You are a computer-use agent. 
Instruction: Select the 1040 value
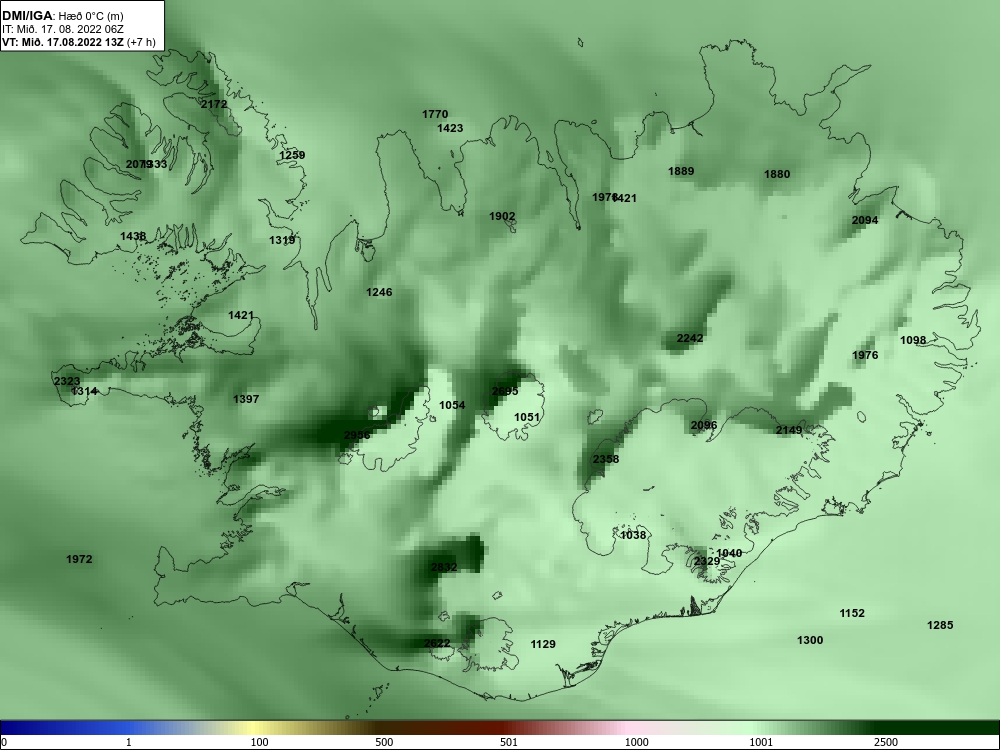(x=729, y=553)
